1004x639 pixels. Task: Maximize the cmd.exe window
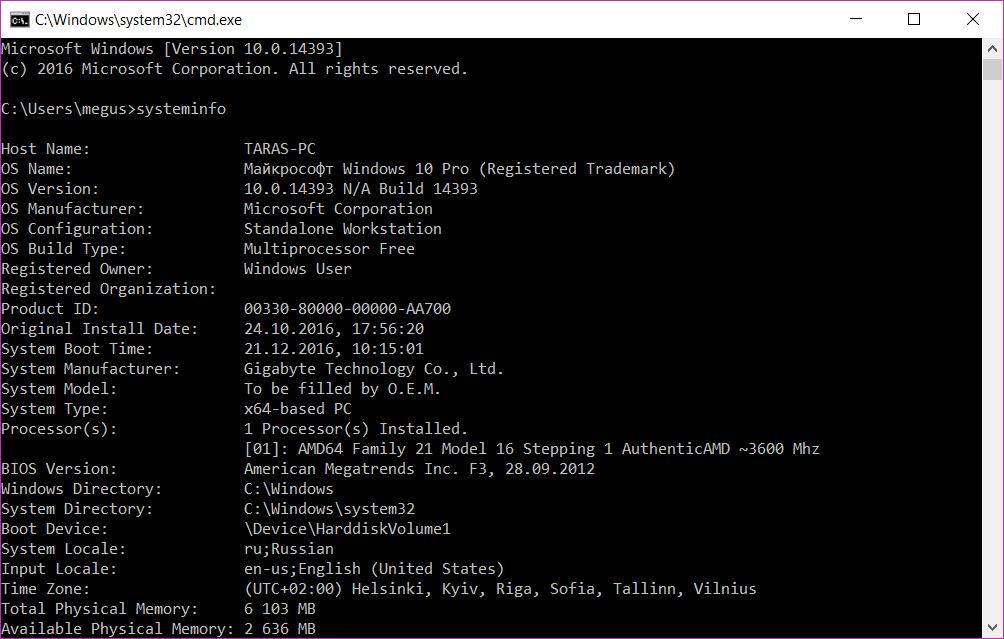(x=914, y=19)
